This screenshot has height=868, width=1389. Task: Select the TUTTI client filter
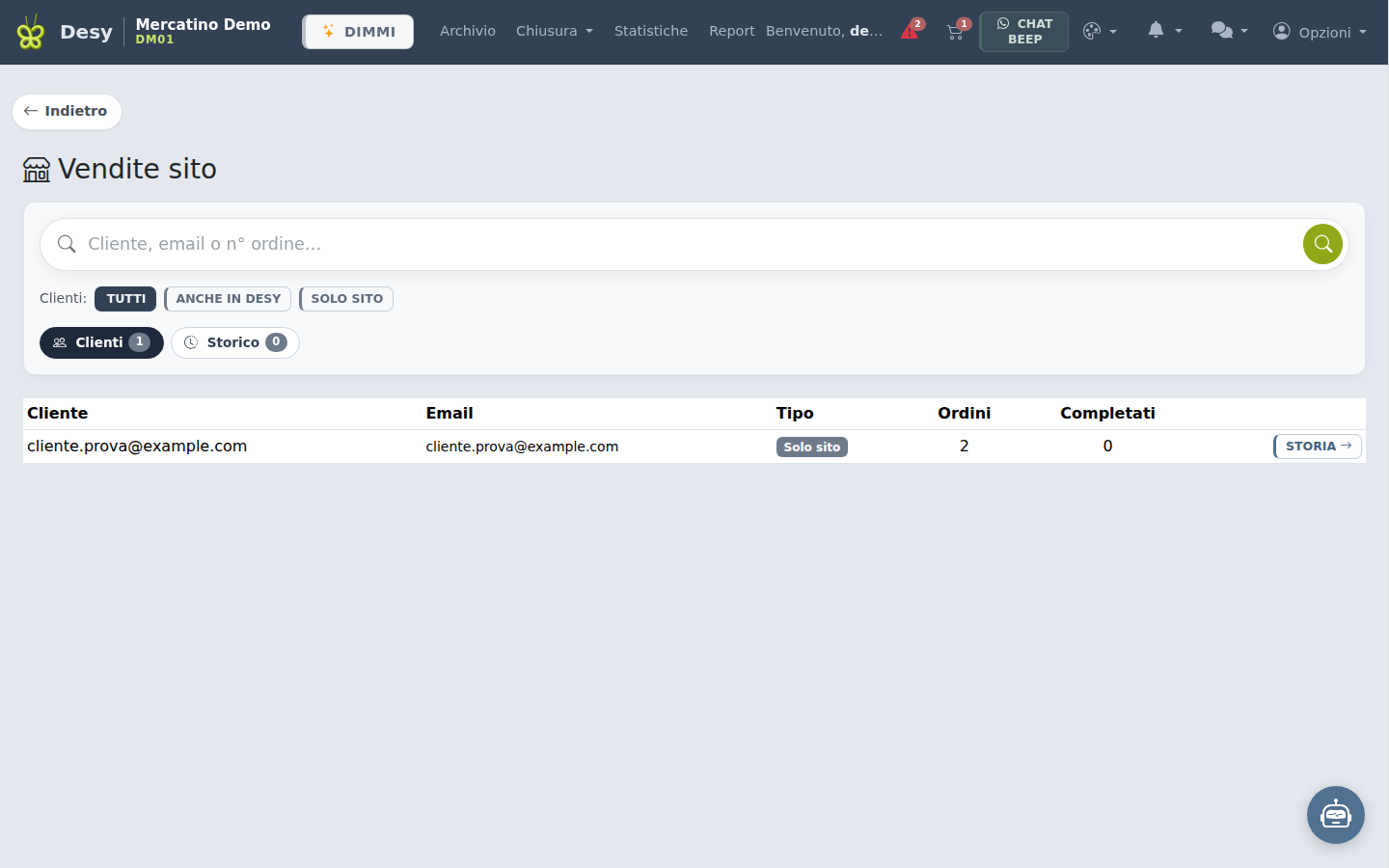125,299
